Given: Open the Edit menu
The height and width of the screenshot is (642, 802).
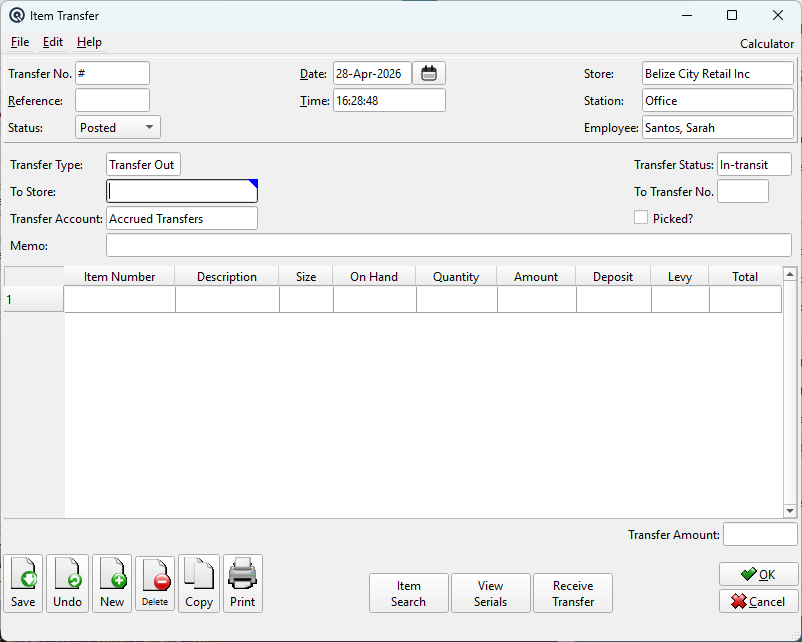Looking at the screenshot, I should tap(53, 42).
